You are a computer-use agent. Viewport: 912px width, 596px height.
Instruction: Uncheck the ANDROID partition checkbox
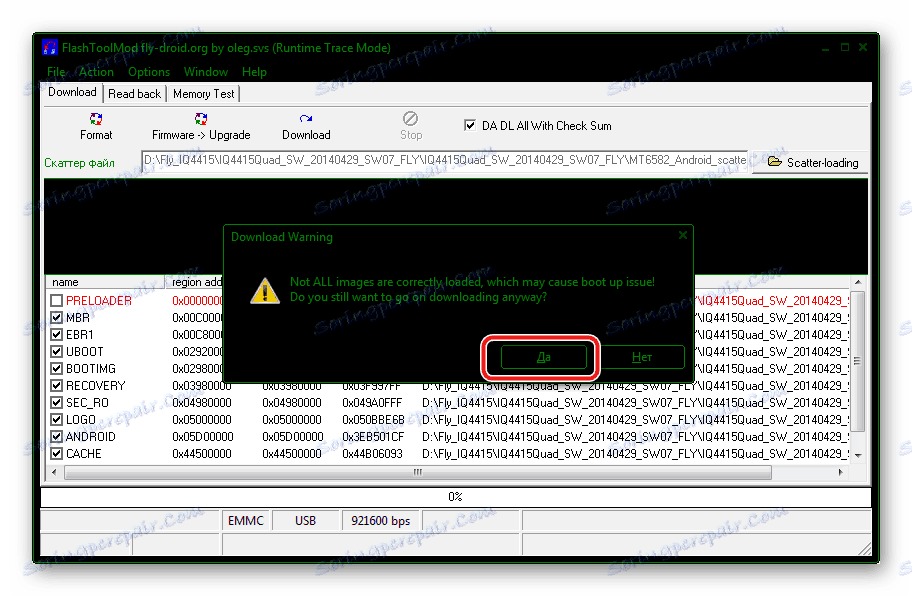coord(56,436)
